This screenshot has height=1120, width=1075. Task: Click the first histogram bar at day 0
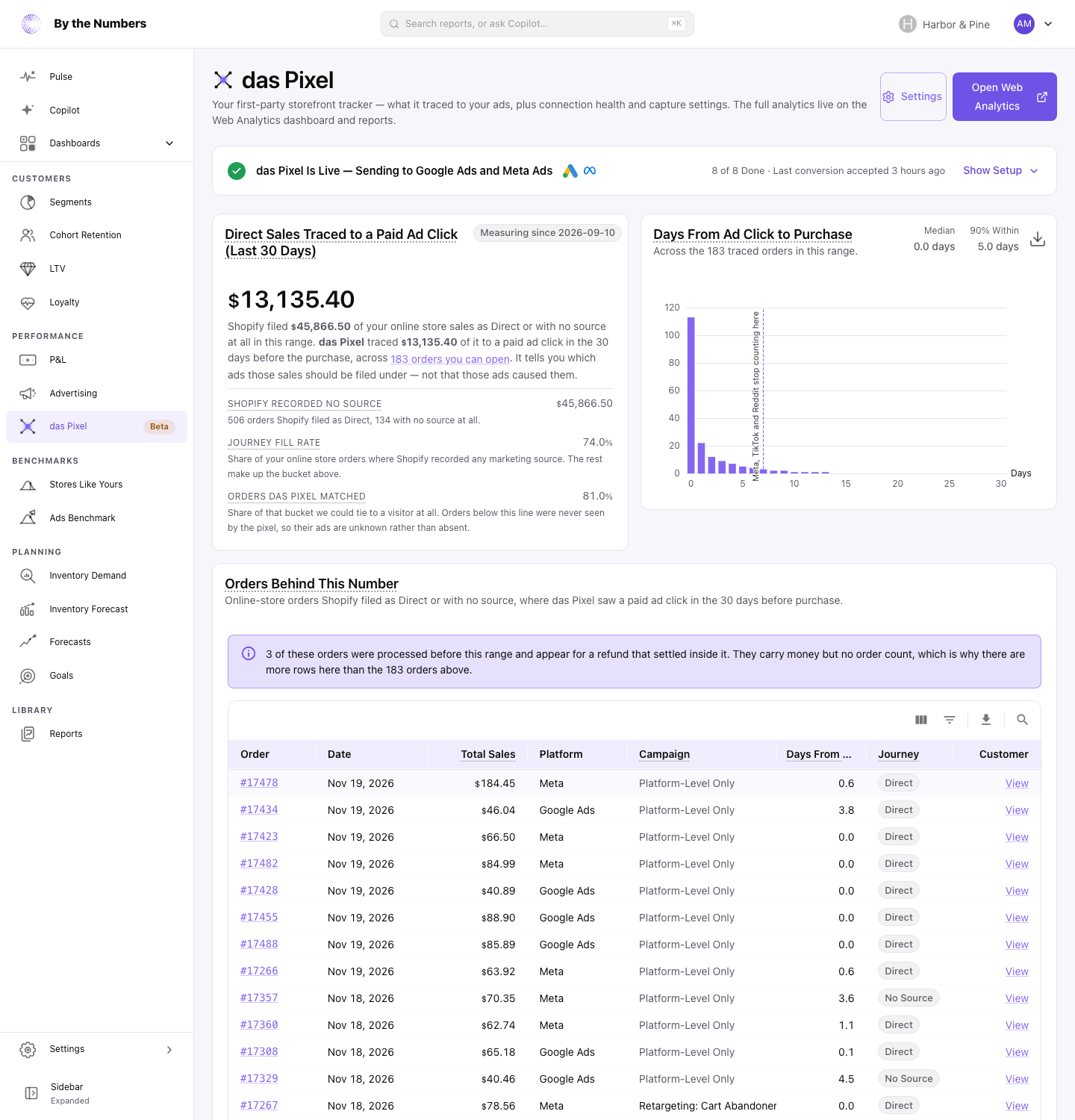[691, 395]
